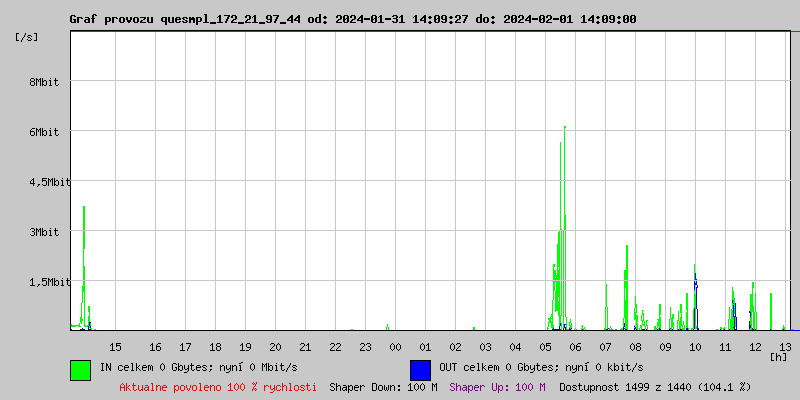This screenshot has width=800, height=400.
Task: Click the [h] hours unit label
Action: click(778, 356)
